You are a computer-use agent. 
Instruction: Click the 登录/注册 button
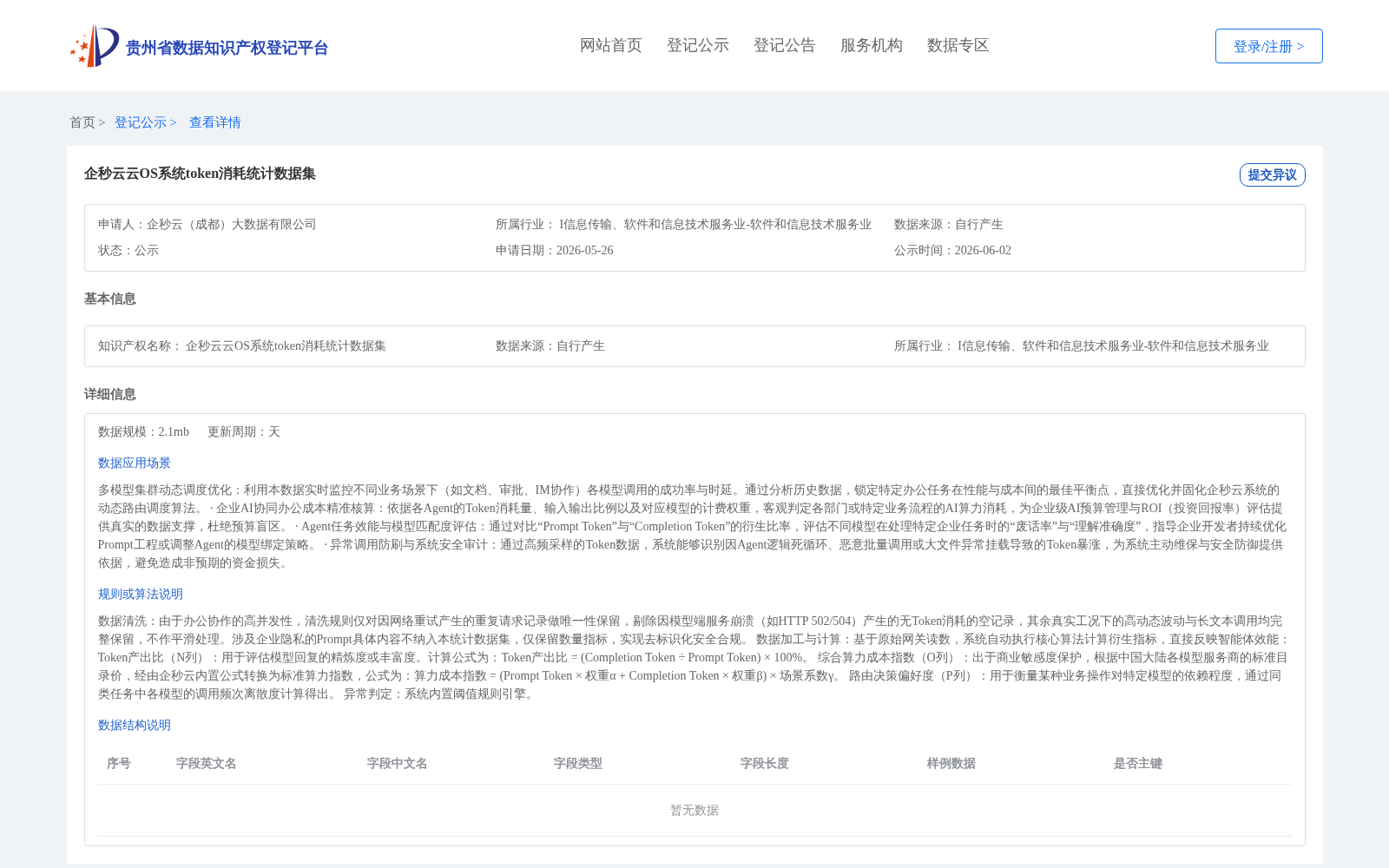1268,46
